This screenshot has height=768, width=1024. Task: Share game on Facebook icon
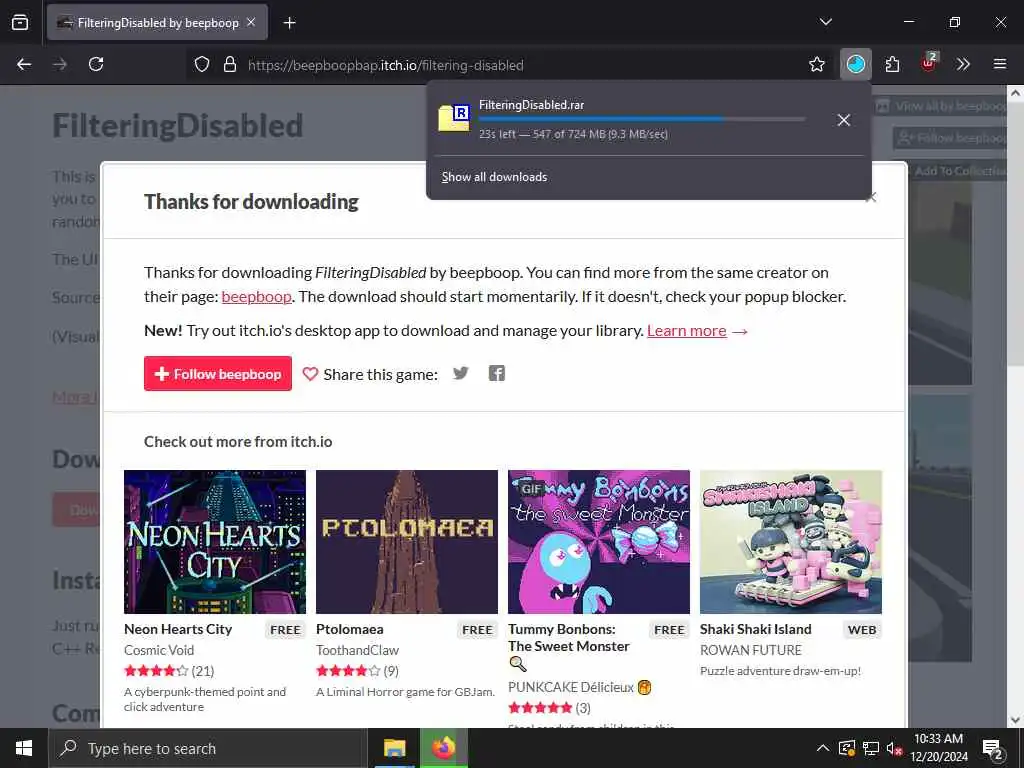(x=497, y=374)
